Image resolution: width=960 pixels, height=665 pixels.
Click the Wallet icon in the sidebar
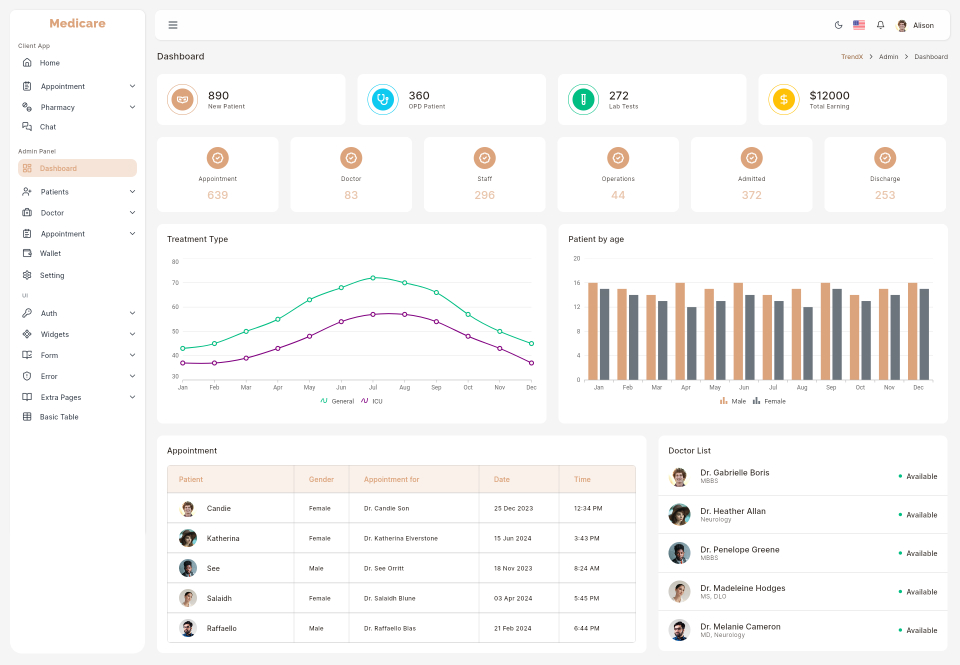click(x=27, y=254)
